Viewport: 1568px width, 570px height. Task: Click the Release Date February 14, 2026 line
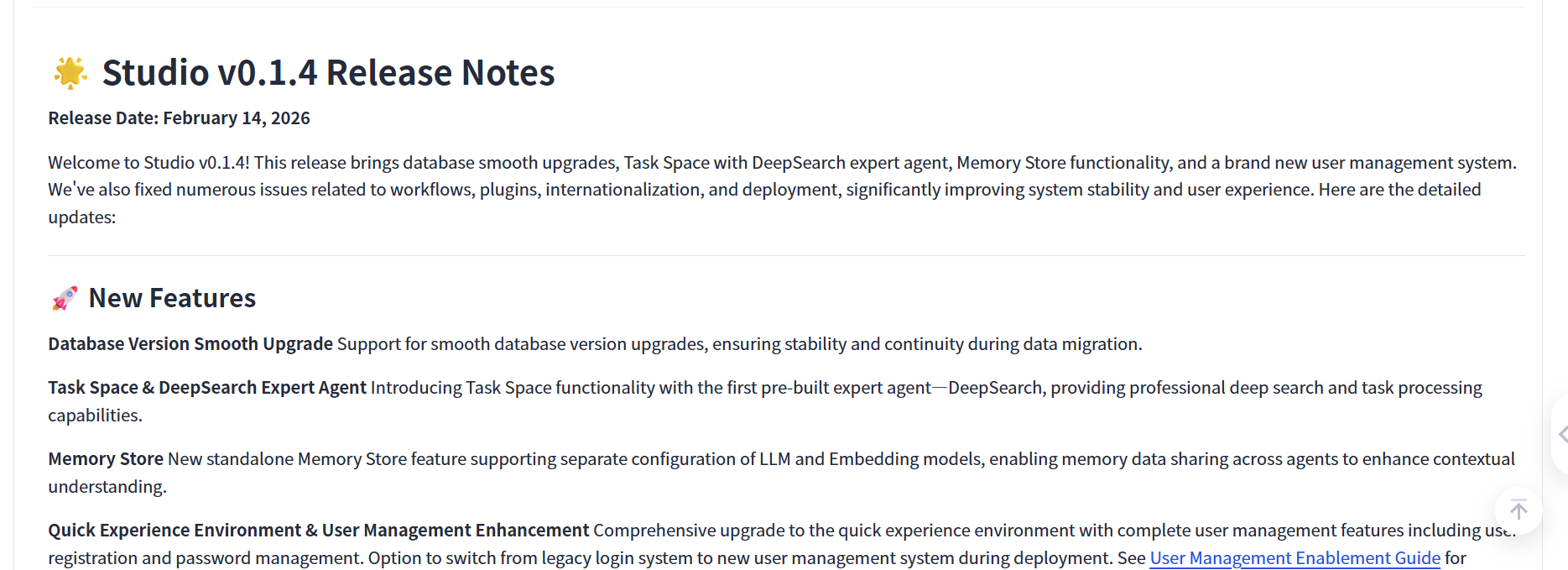coord(179,118)
